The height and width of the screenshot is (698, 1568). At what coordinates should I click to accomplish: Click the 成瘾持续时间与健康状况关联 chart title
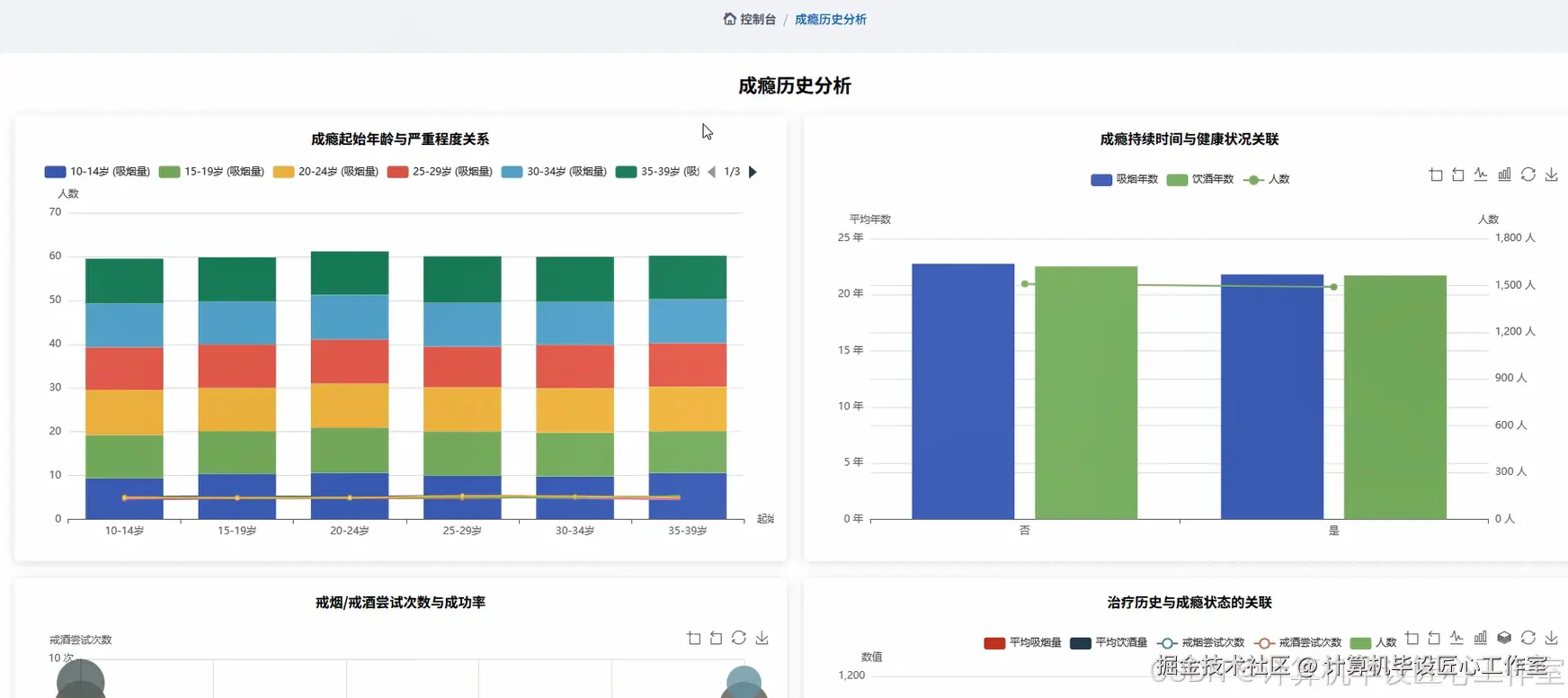tap(1189, 139)
